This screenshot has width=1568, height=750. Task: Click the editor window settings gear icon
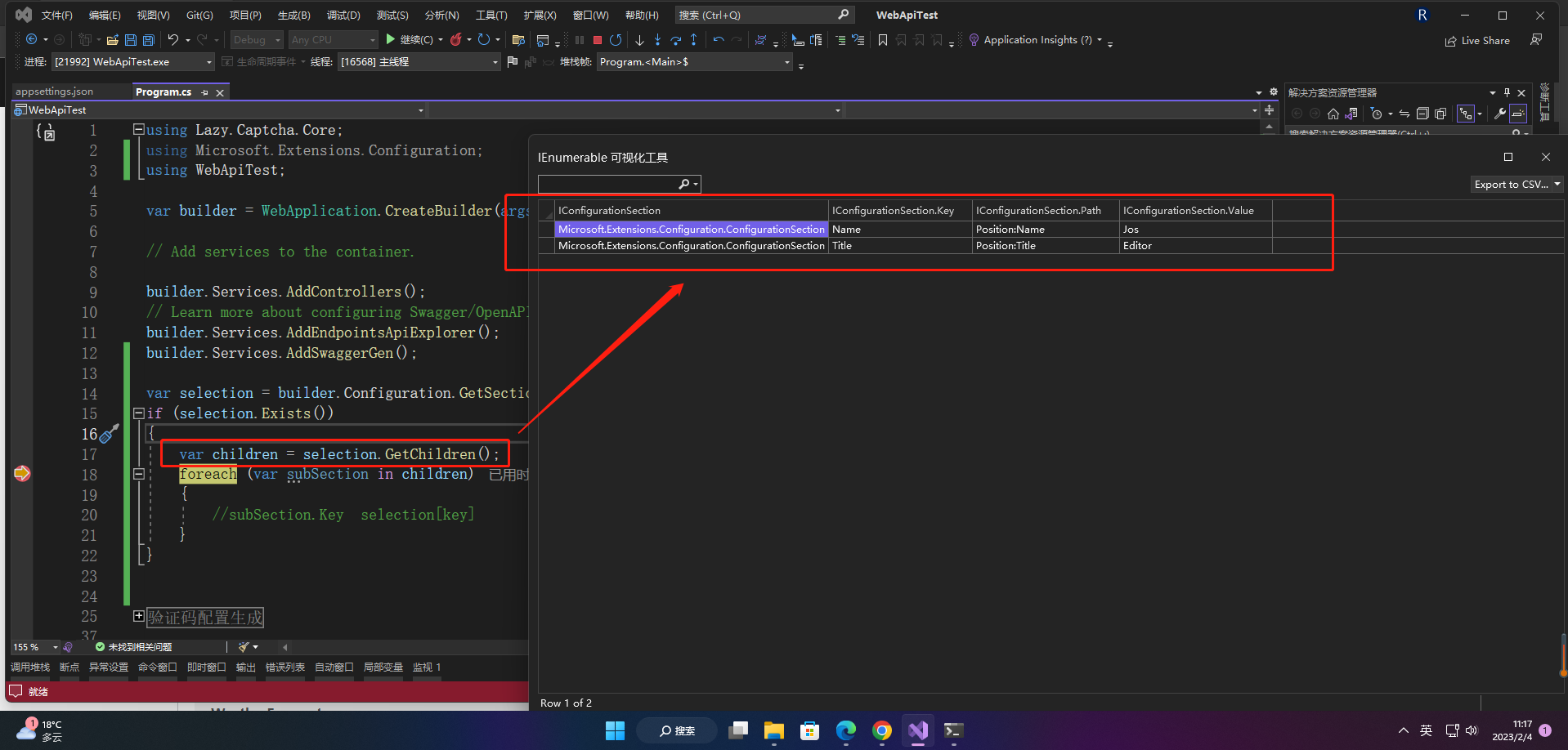click(x=1273, y=92)
